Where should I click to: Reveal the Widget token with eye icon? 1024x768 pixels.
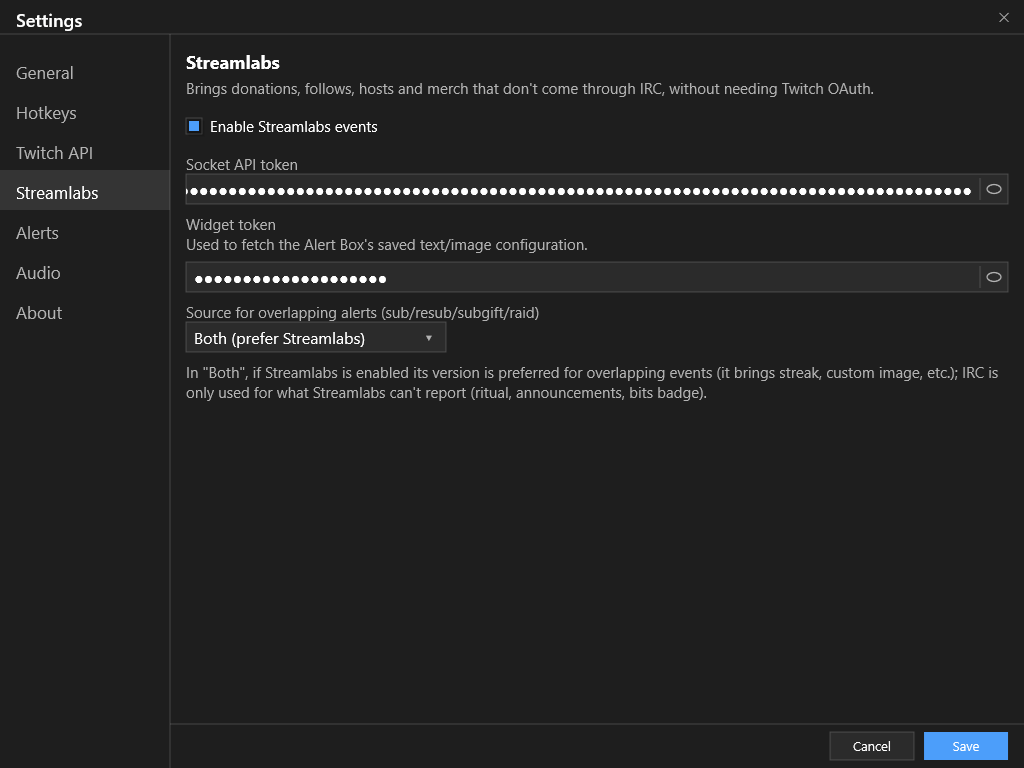click(x=993, y=277)
